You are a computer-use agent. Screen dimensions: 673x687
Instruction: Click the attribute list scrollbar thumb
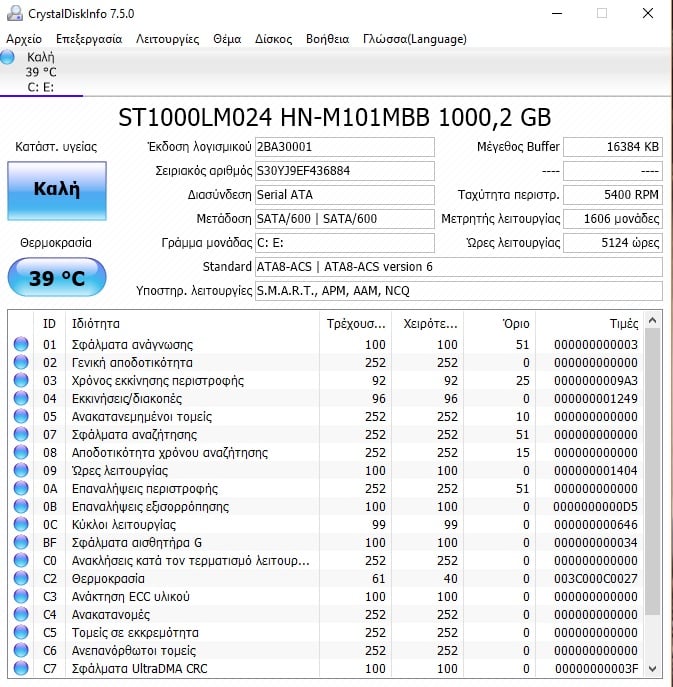point(652,471)
